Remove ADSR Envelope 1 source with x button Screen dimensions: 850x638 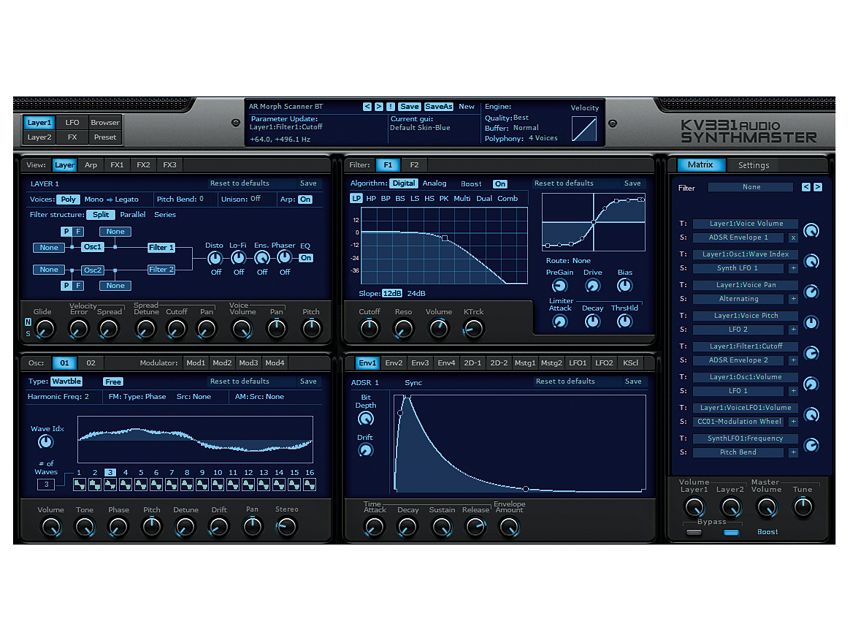pyautogui.click(x=793, y=237)
